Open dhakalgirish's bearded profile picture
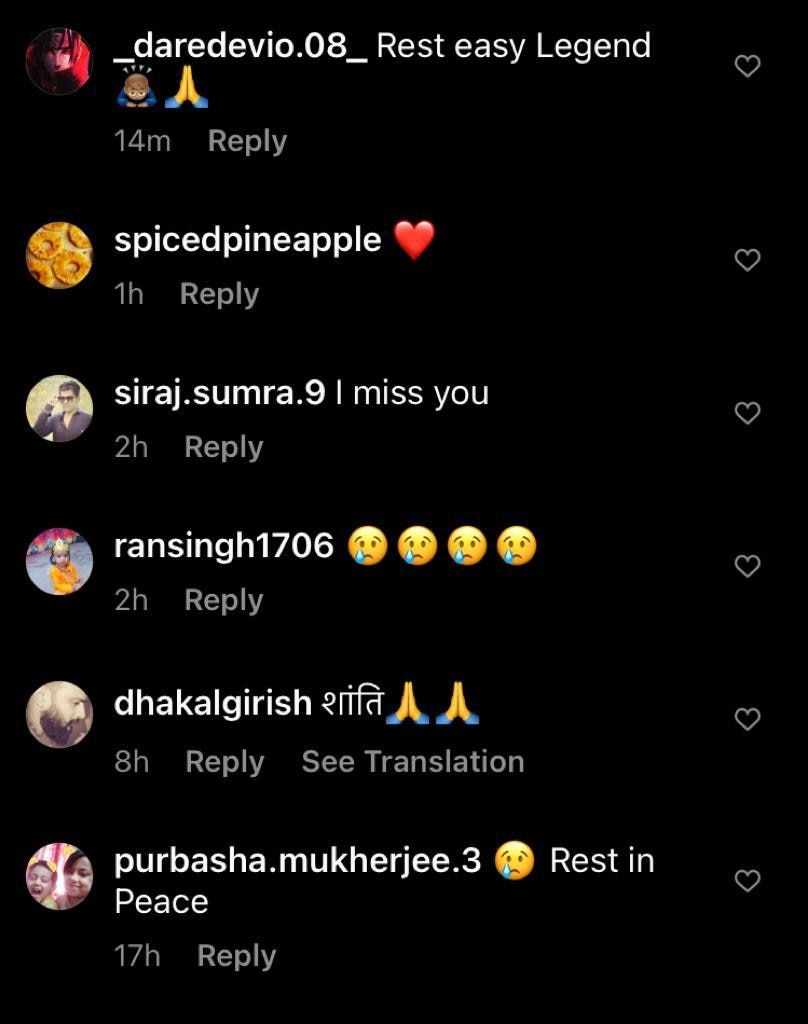This screenshot has width=808, height=1024. point(59,714)
